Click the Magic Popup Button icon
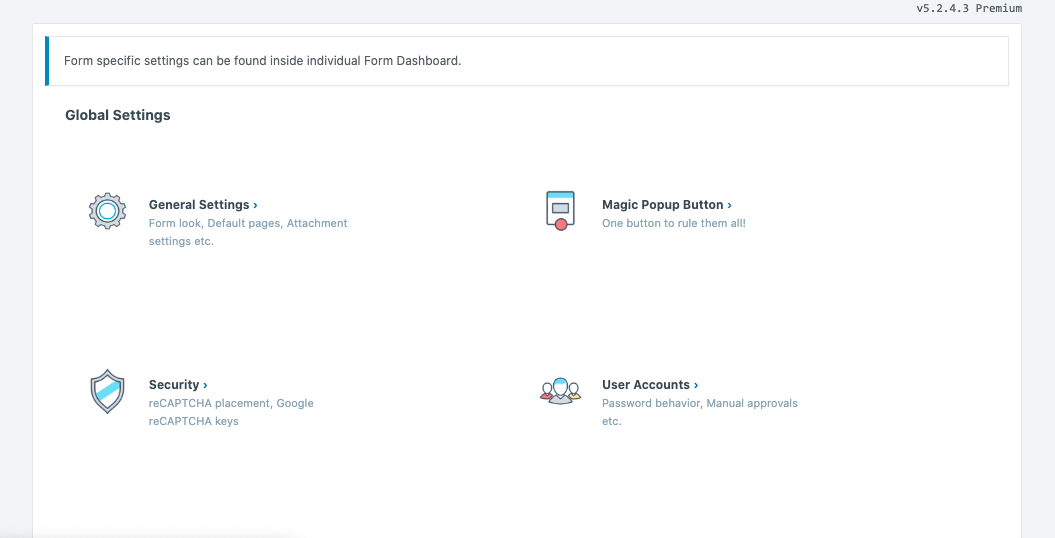This screenshot has height=538, width=1055. click(560, 210)
